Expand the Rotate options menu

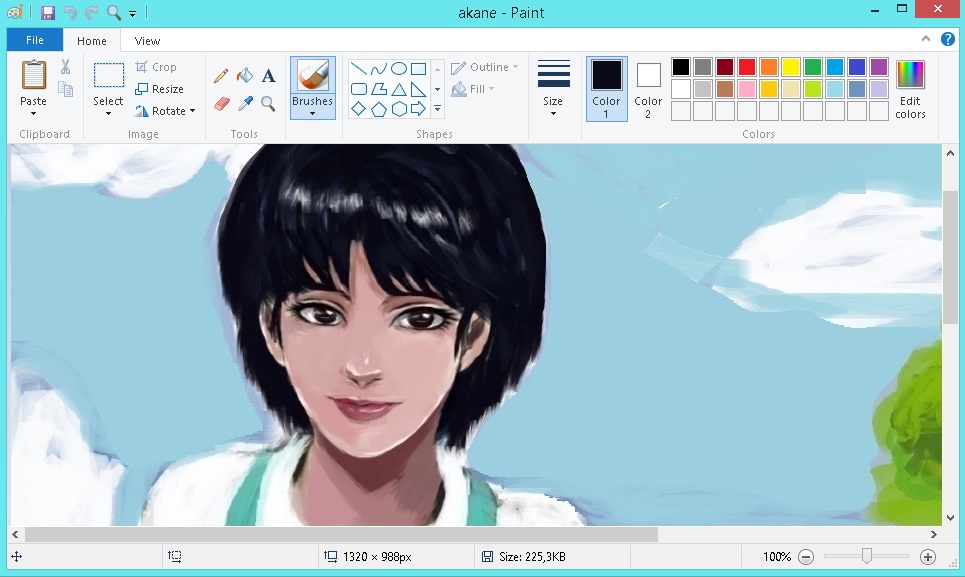click(192, 111)
